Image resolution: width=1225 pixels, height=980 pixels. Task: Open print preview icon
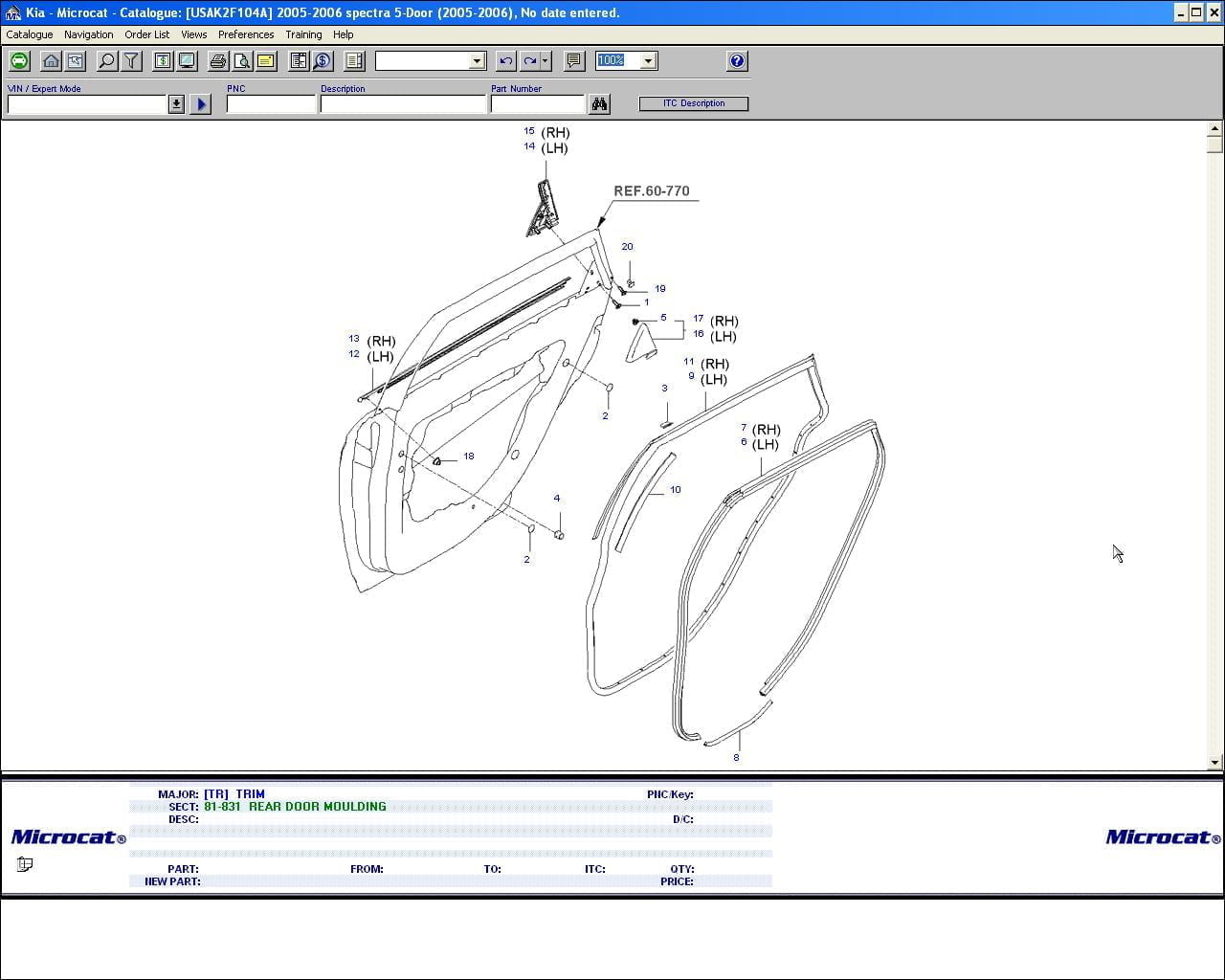point(242,61)
